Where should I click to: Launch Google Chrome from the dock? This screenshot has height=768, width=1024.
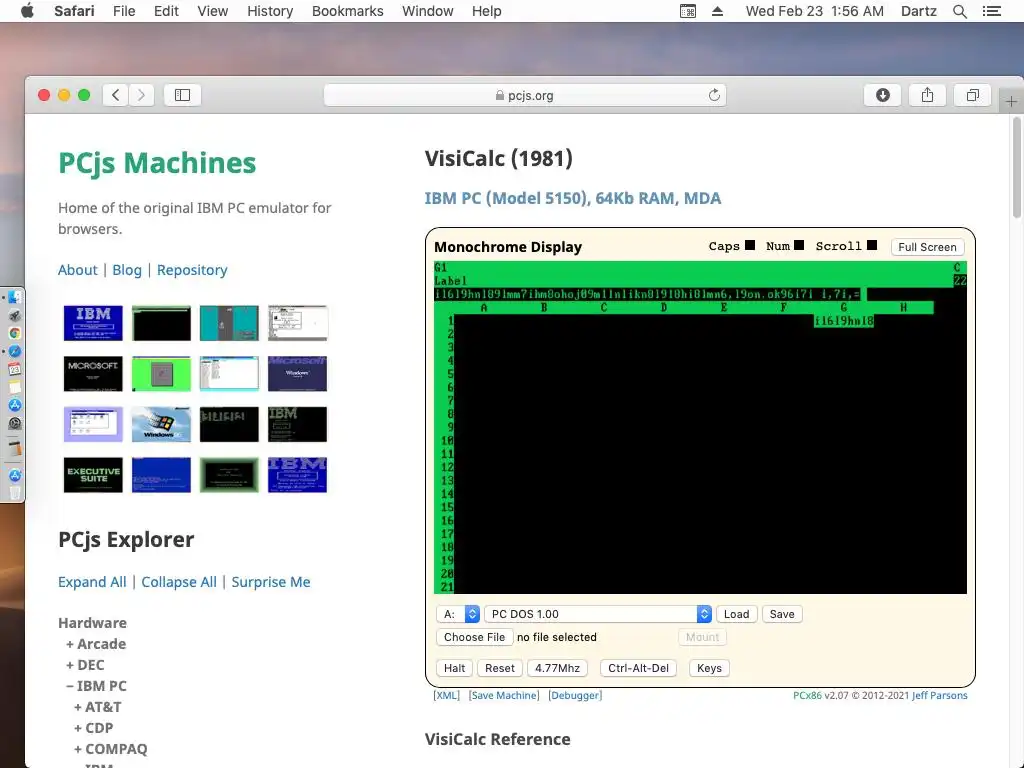click(x=14, y=333)
